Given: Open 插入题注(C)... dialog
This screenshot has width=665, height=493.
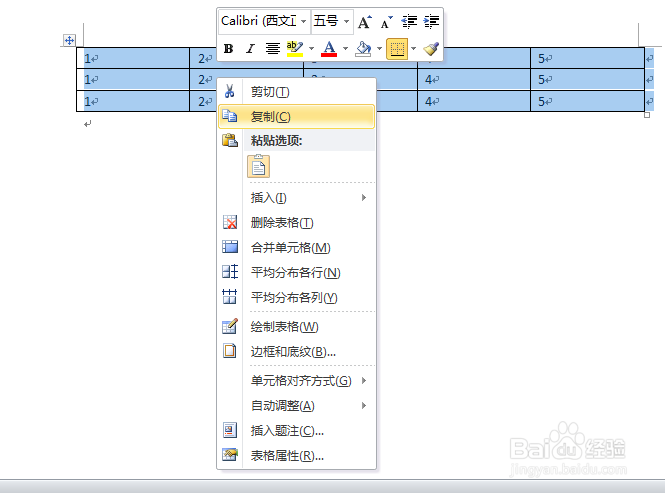Looking at the screenshot, I should click(x=296, y=431).
